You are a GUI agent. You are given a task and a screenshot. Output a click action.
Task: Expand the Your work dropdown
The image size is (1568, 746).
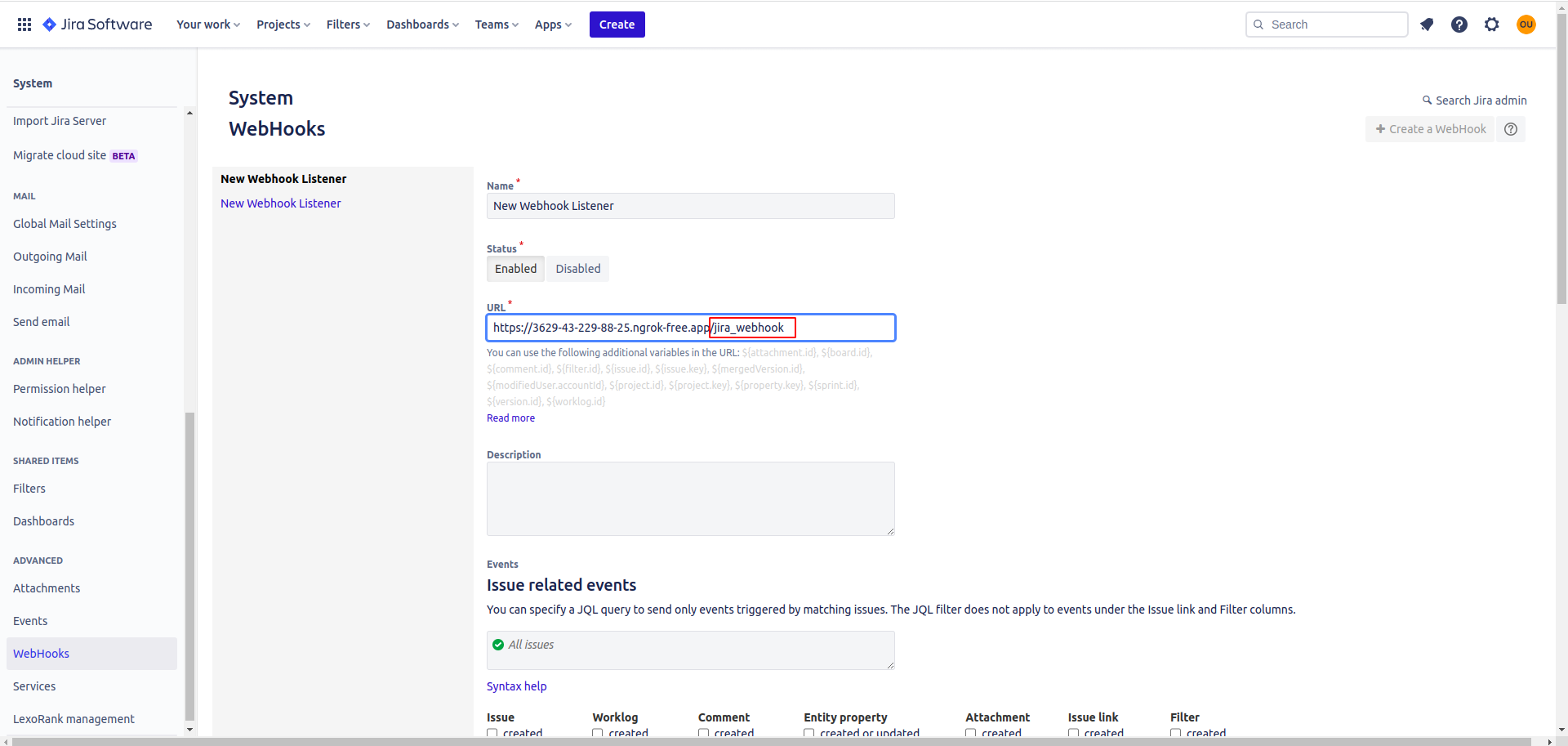click(x=208, y=25)
